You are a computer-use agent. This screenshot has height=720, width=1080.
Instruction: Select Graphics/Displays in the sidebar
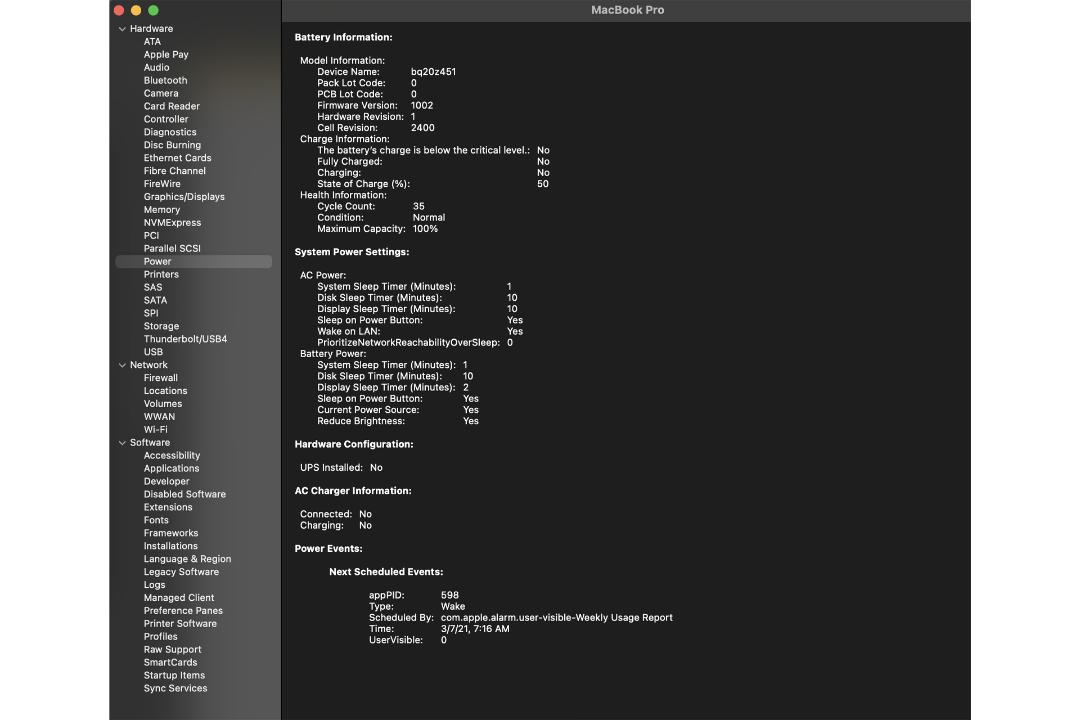point(185,197)
